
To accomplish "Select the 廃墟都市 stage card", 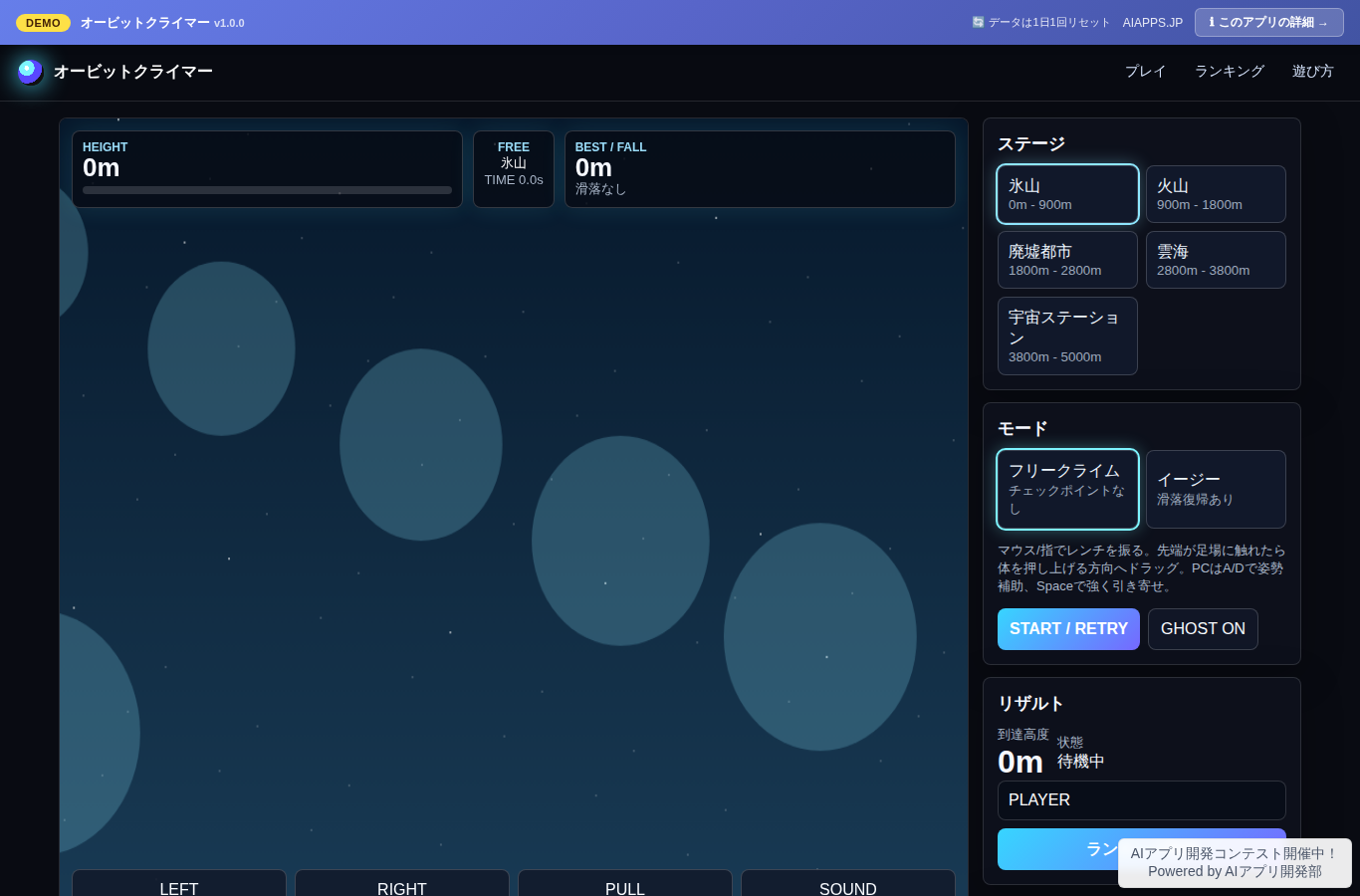I will tap(1067, 260).
